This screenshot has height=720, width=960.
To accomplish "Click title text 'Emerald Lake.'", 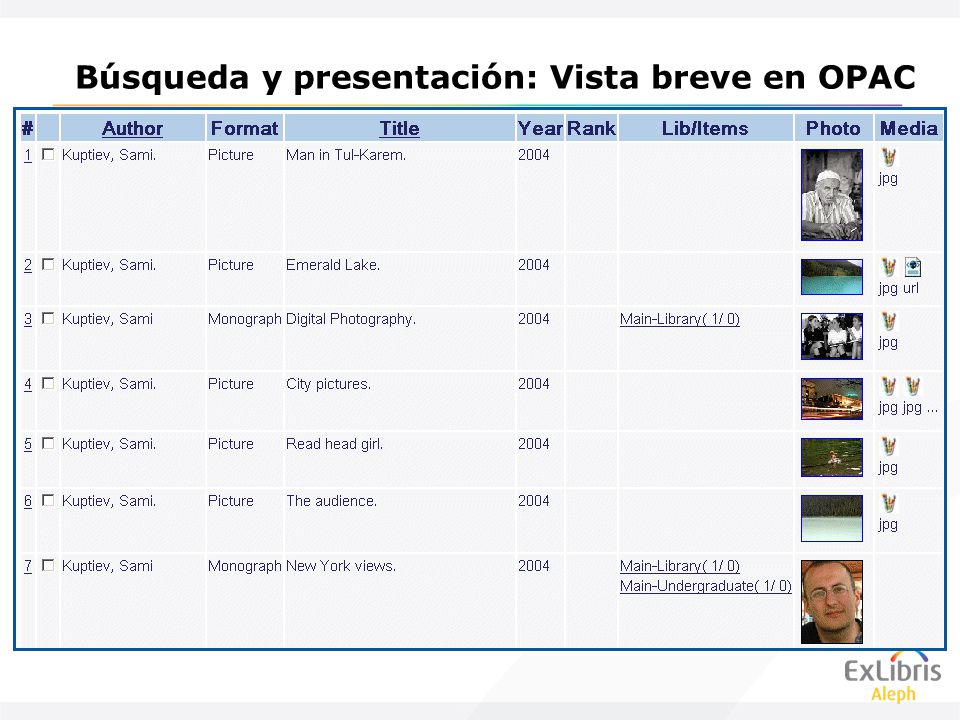I will point(333,265).
